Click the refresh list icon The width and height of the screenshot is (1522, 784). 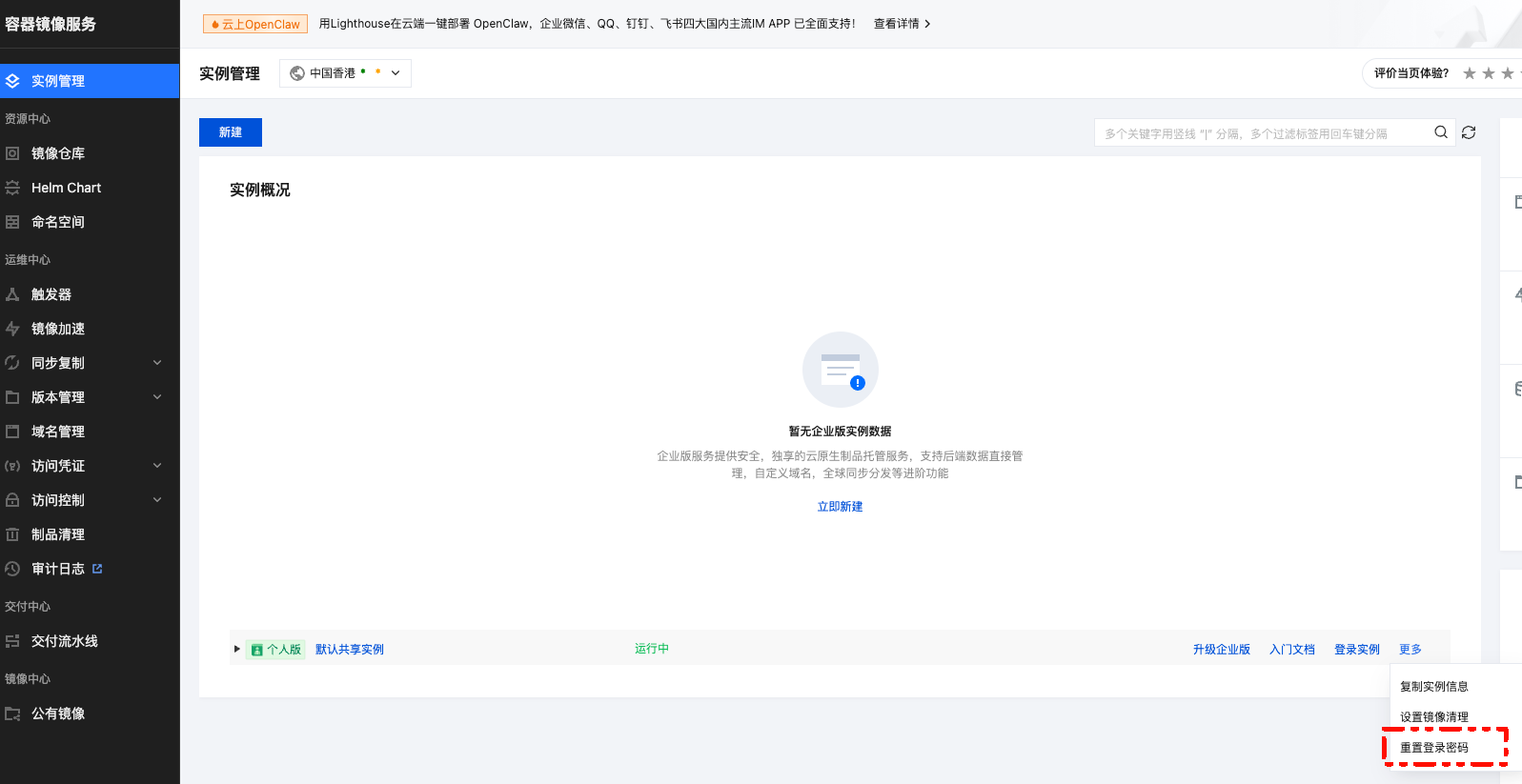pyautogui.click(x=1469, y=132)
